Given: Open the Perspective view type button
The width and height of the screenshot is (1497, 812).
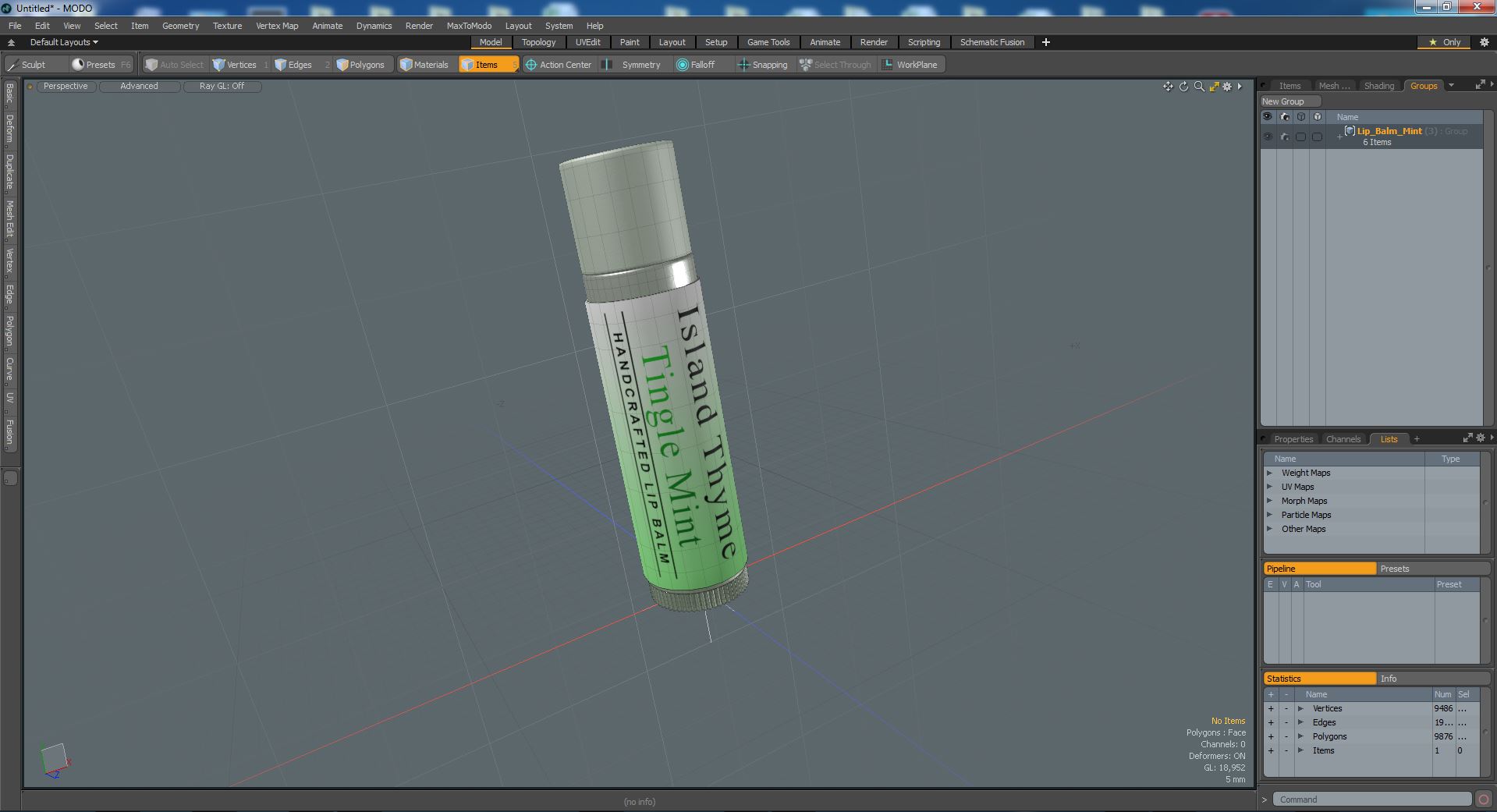Looking at the screenshot, I should pyautogui.click(x=66, y=87).
